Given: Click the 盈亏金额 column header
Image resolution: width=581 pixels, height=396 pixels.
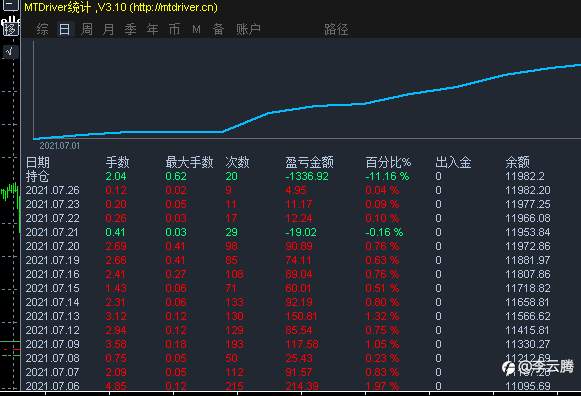Looking at the screenshot, I should (309, 162).
